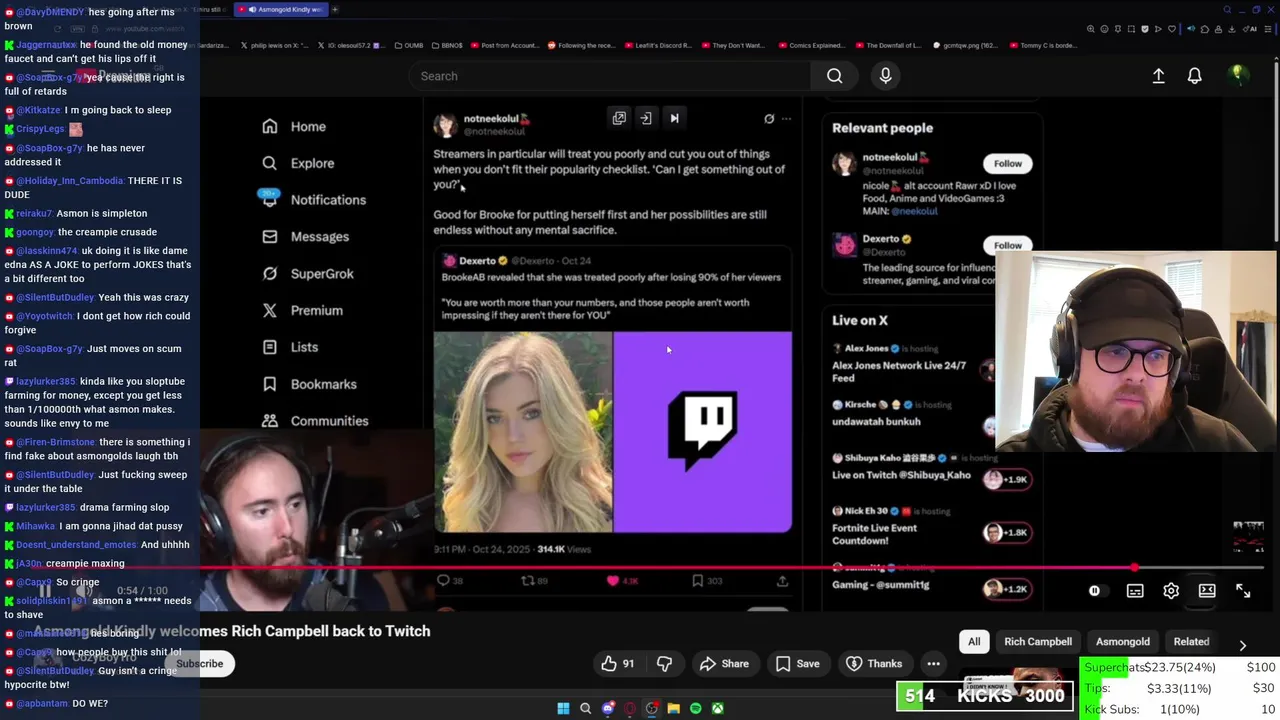This screenshot has height=720, width=1280.
Task: Open the X Home sidebar item
Action: 294,127
